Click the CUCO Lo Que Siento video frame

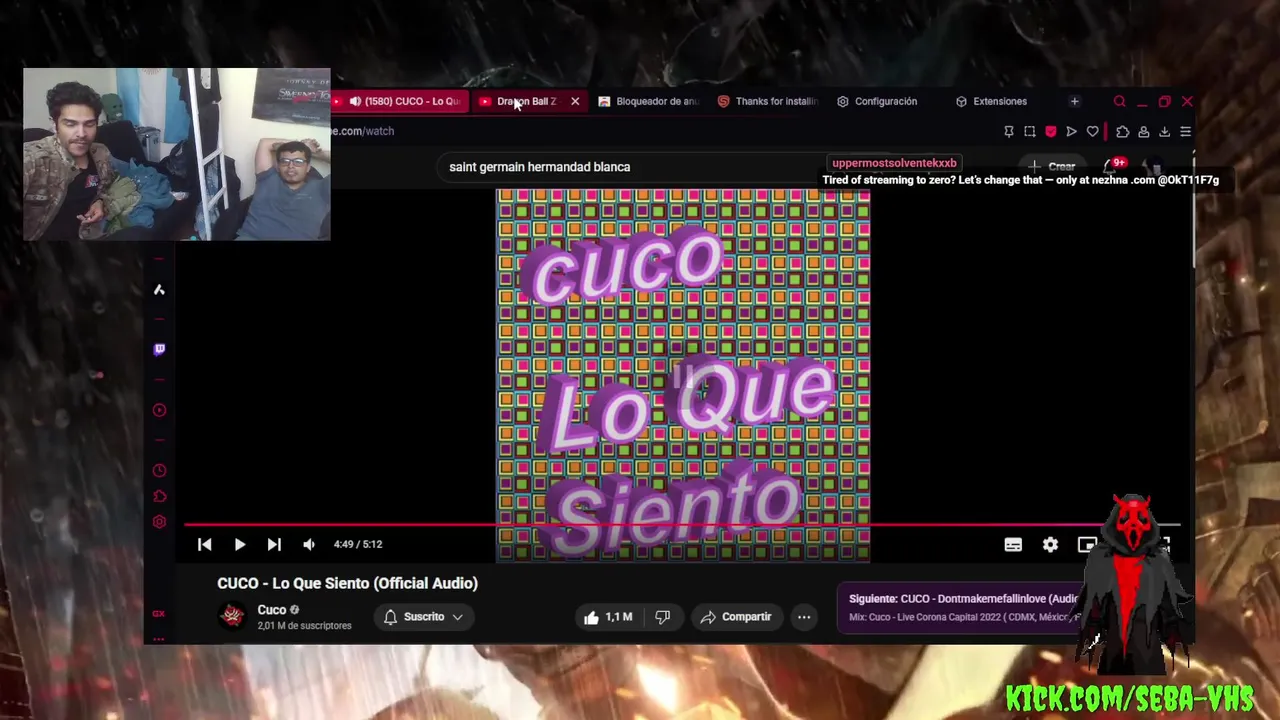pyautogui.click(x=683, y=375)
